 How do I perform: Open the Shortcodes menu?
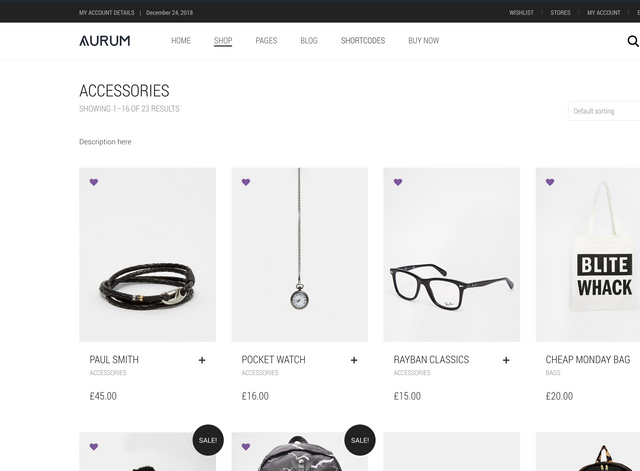pyautogui.click(x=363, y=41)
